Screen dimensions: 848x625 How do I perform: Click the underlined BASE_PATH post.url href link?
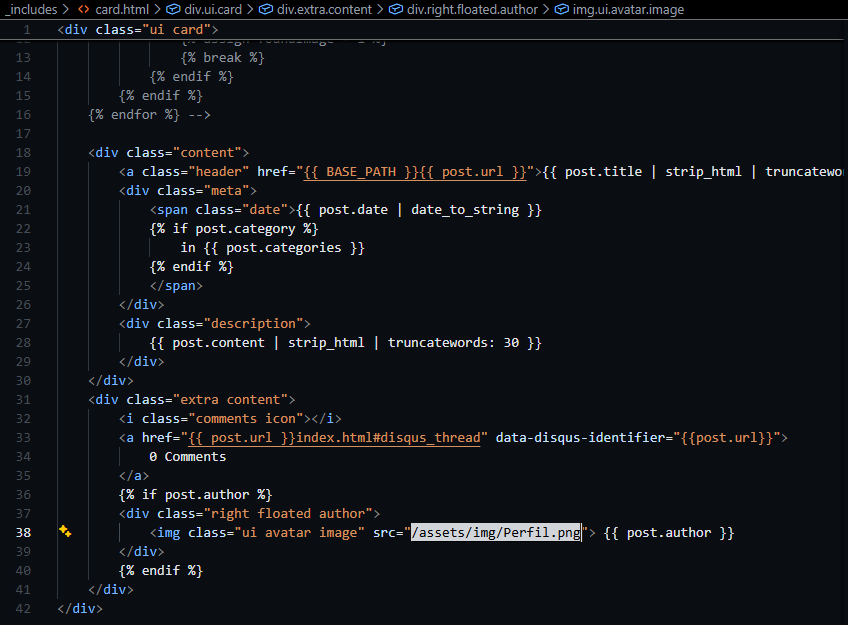coord(414,171)
